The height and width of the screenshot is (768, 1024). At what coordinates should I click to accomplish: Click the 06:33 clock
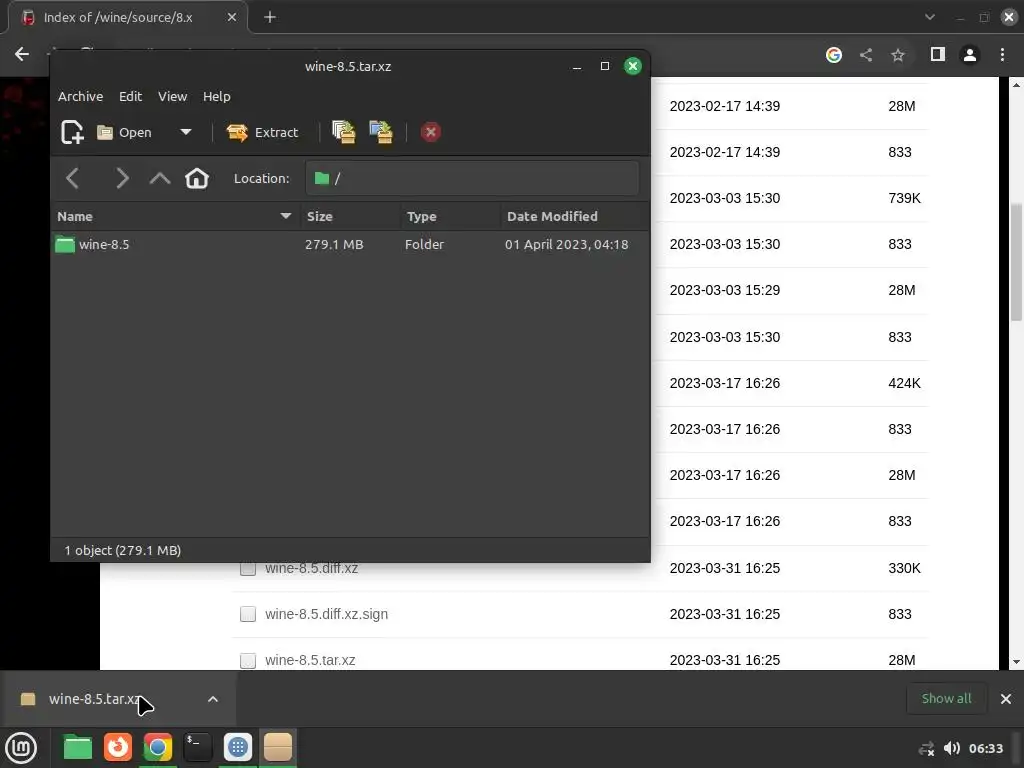[986, 748]
